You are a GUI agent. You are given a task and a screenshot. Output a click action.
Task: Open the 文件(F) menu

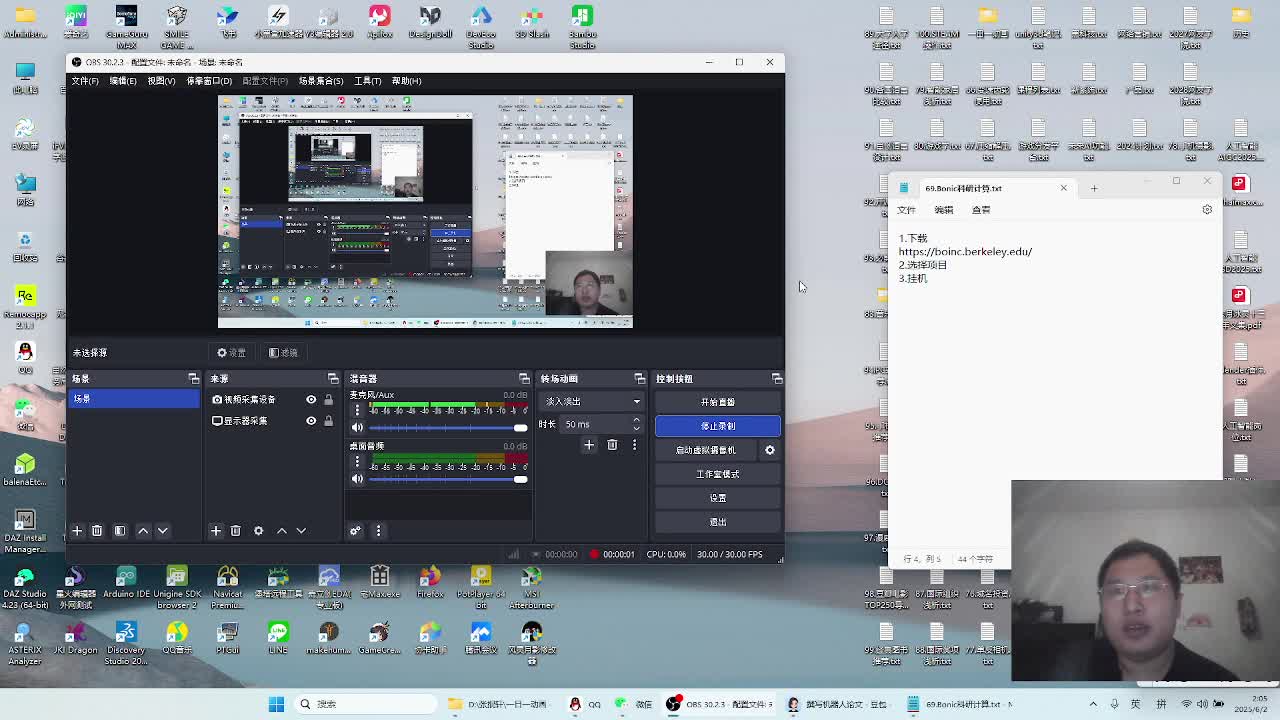[x=85, y=81]
